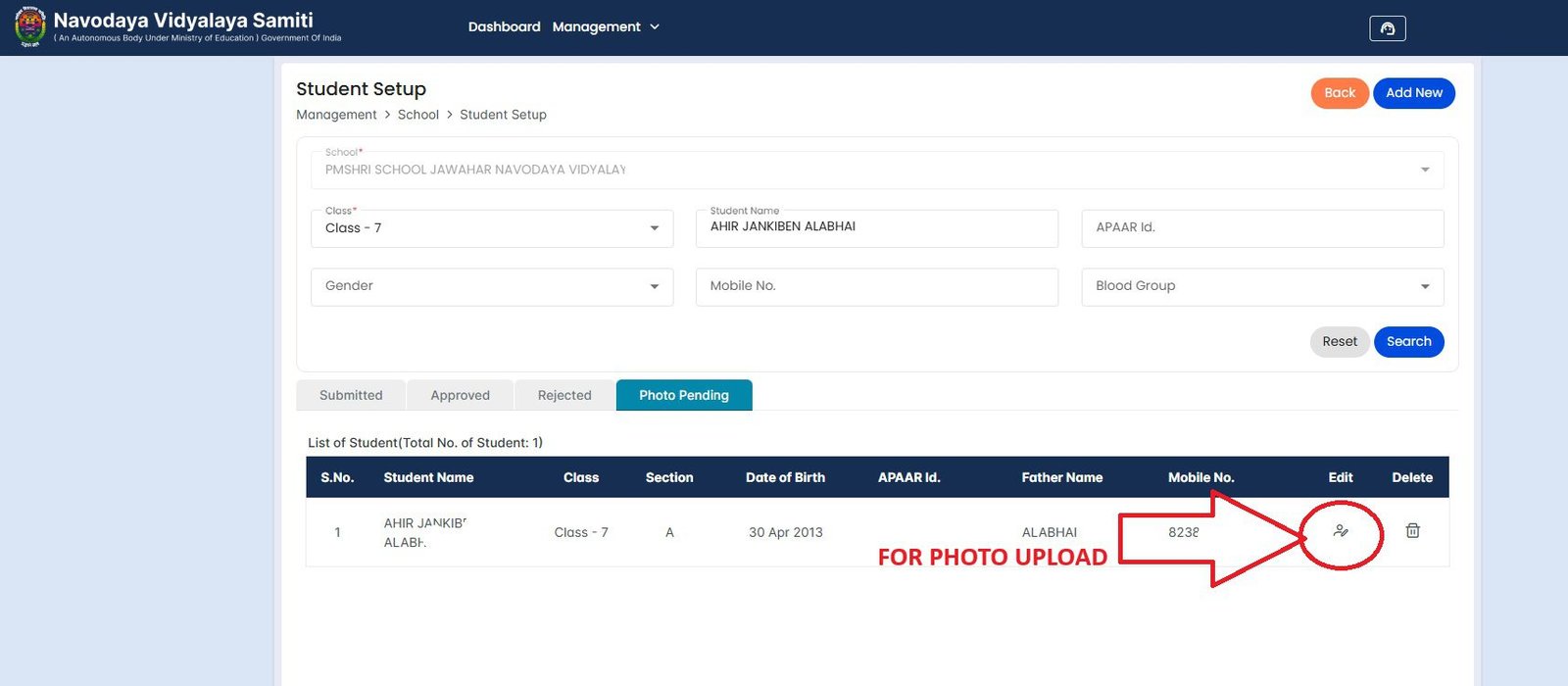The height and width of the screenshot is (686, 1568).
Task: Open the headset support icon in header
Action: tap(1388, 28)
